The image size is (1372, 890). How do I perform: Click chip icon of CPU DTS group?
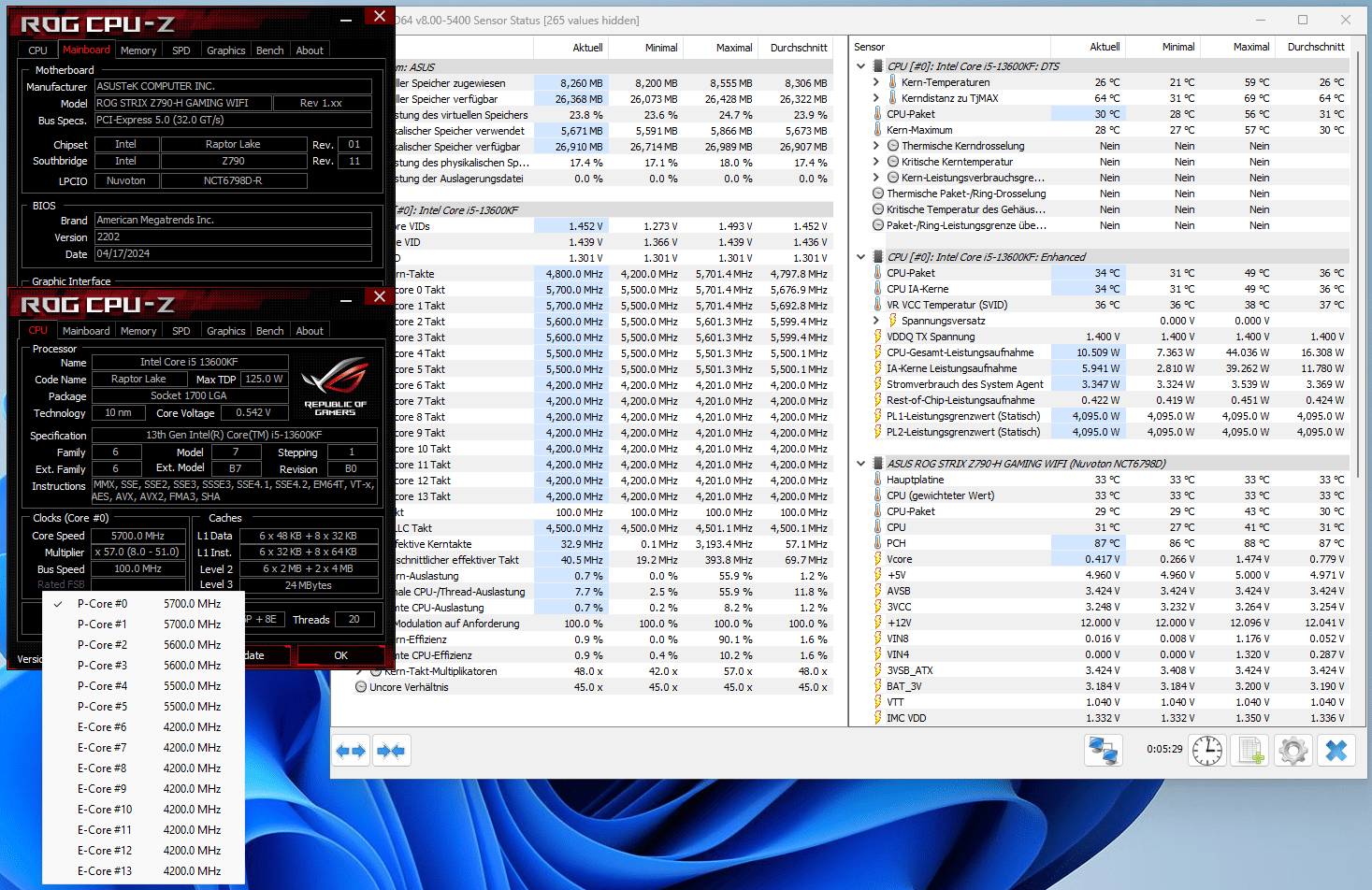pyautogui.click(x=878, y=66)
